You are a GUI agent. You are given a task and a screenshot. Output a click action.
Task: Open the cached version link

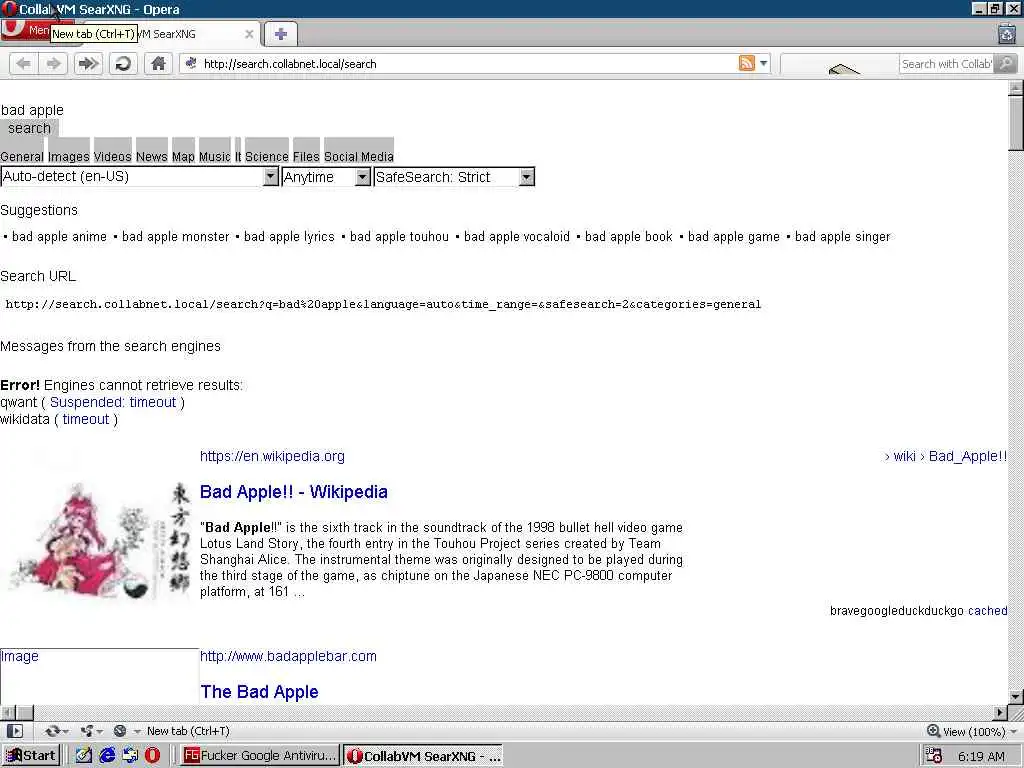pos(987,611)
